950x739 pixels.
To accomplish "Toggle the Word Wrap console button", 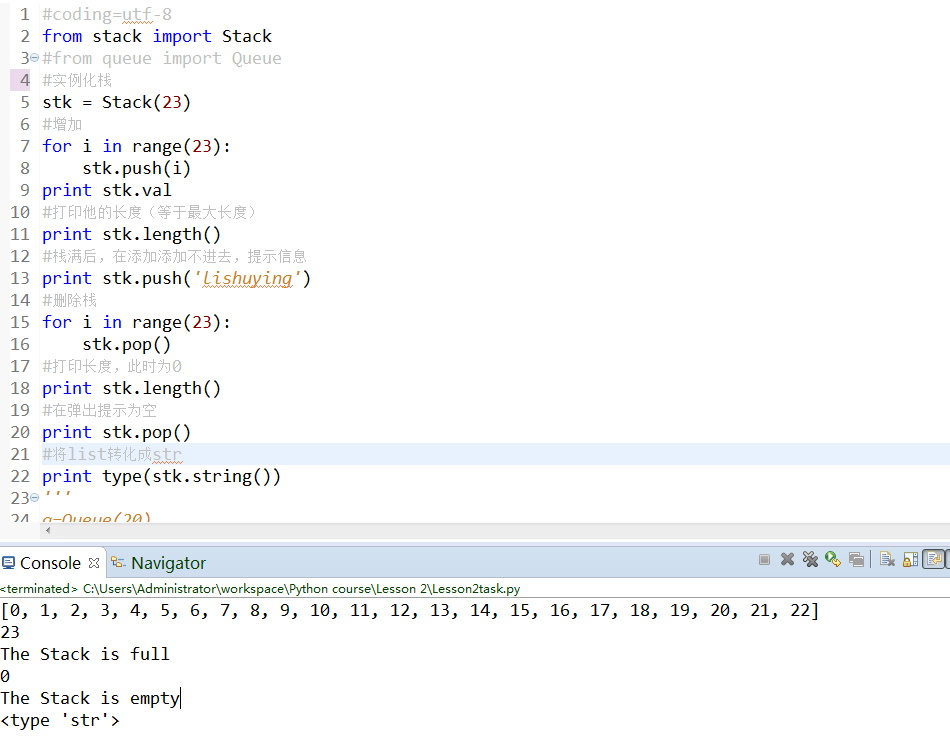I will coord(934,559).
